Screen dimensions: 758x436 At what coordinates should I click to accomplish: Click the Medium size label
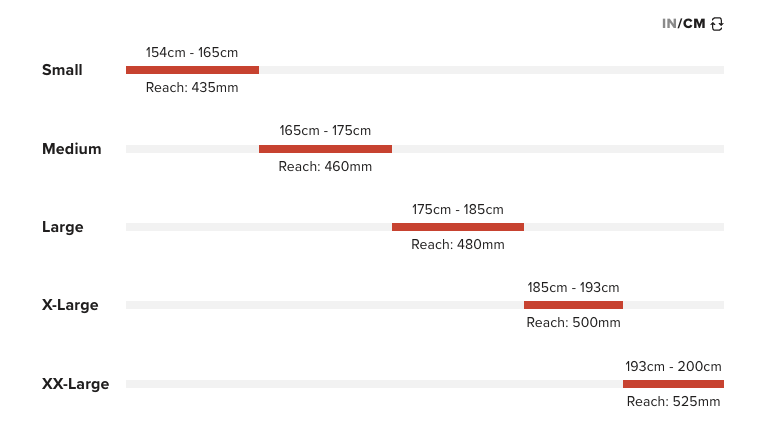click(x=72, y=149)
